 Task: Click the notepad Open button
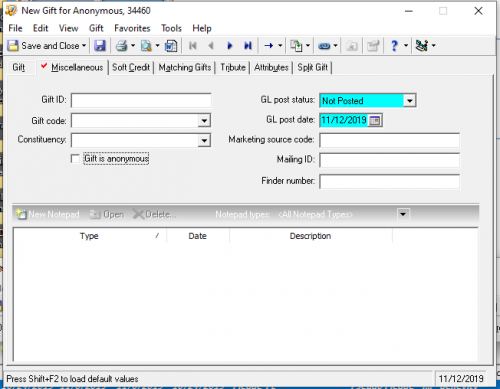[107, 214]
